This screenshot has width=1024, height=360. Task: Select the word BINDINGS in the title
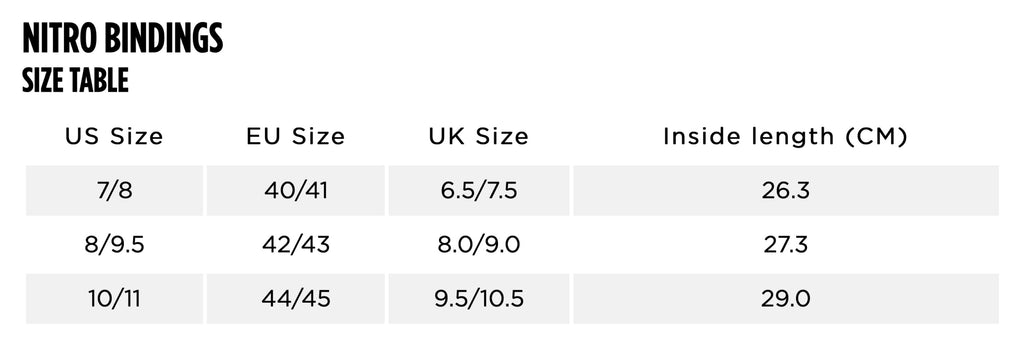(163, 39)
